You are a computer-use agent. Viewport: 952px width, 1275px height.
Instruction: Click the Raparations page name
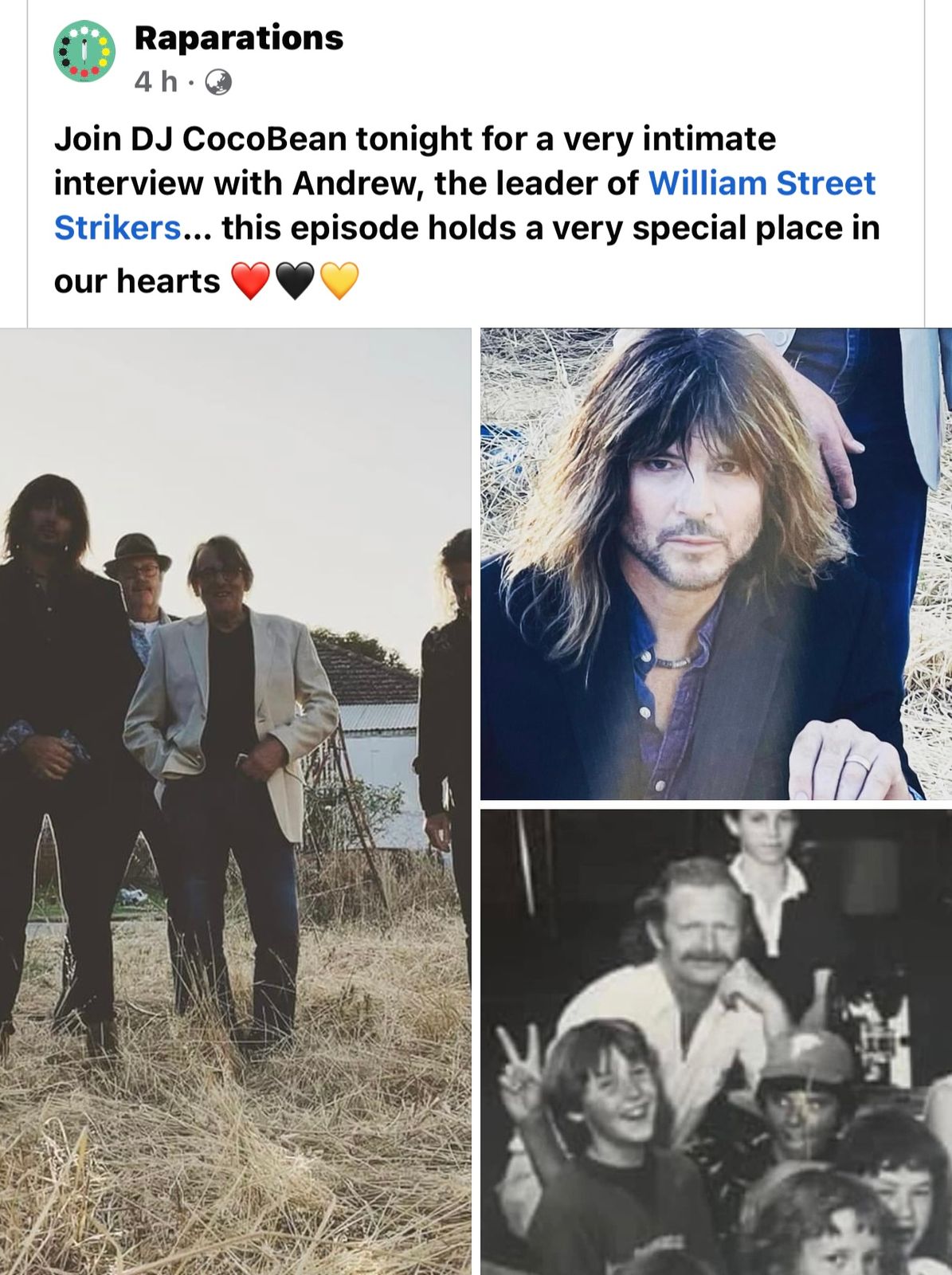point(239,37)
